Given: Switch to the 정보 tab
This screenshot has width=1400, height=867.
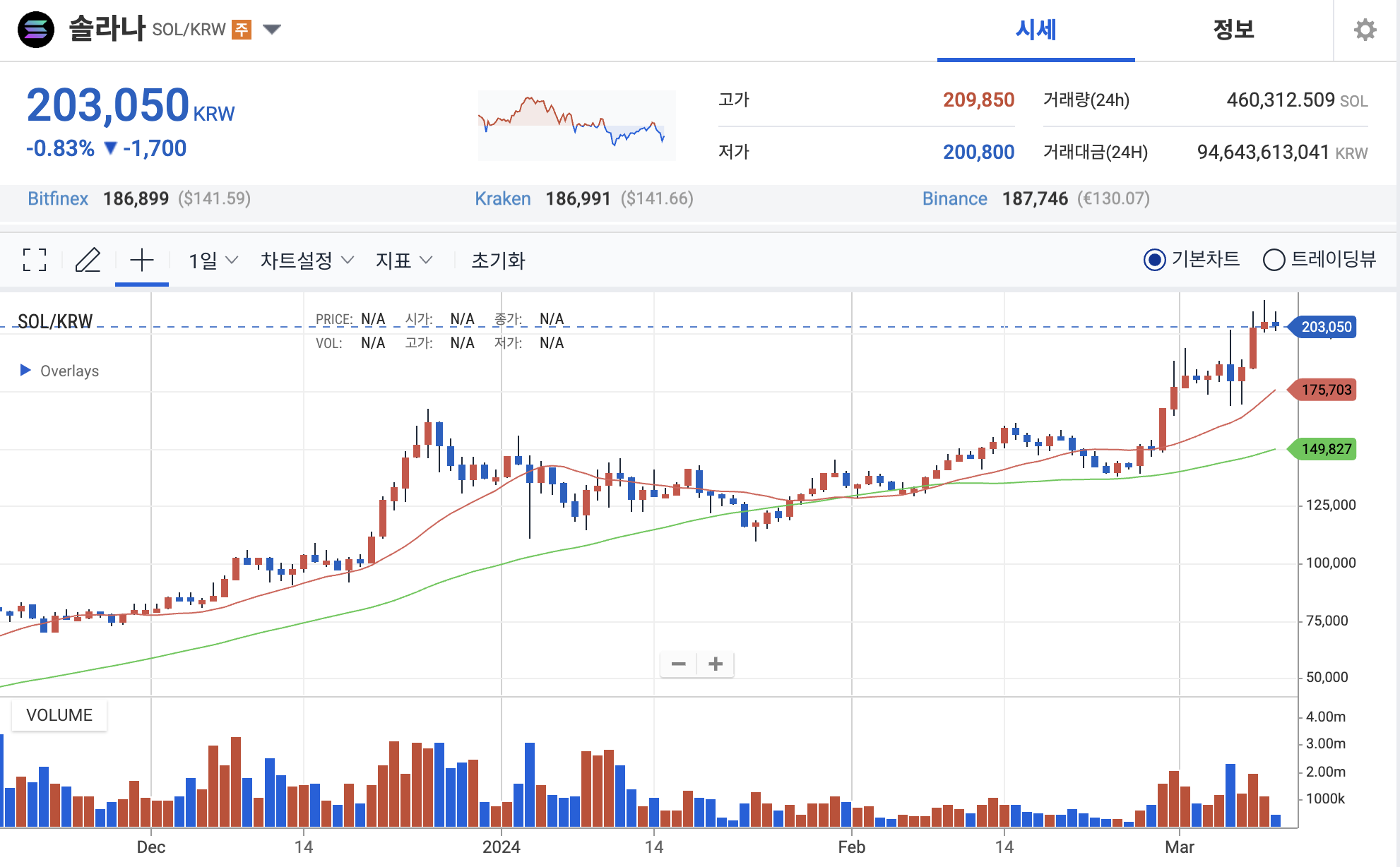Looking at the screenshot, I should click(x=1233, y=30).
